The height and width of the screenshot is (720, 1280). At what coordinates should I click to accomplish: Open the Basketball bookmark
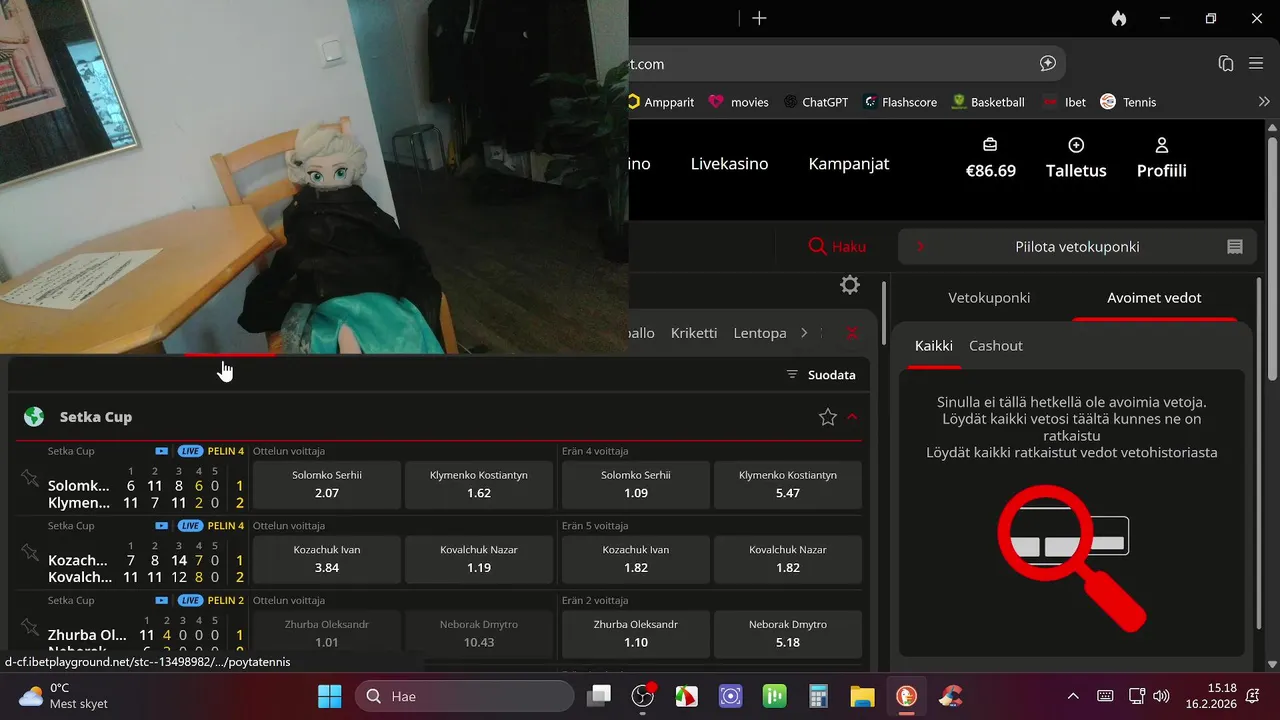988,102
